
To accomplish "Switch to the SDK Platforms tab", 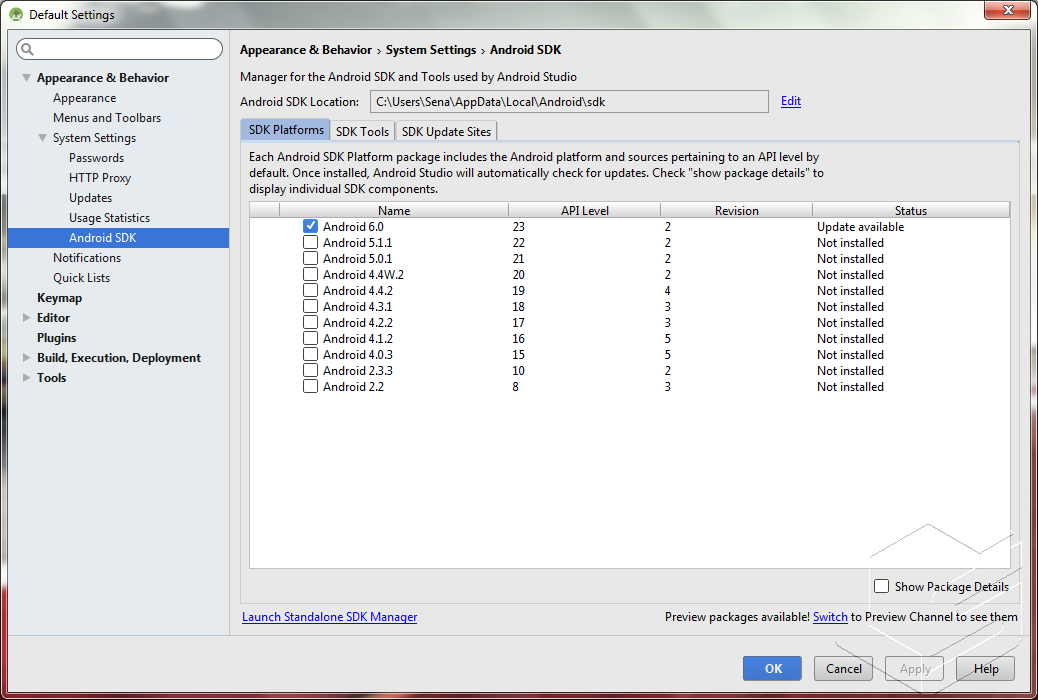I will coord(286,130).
